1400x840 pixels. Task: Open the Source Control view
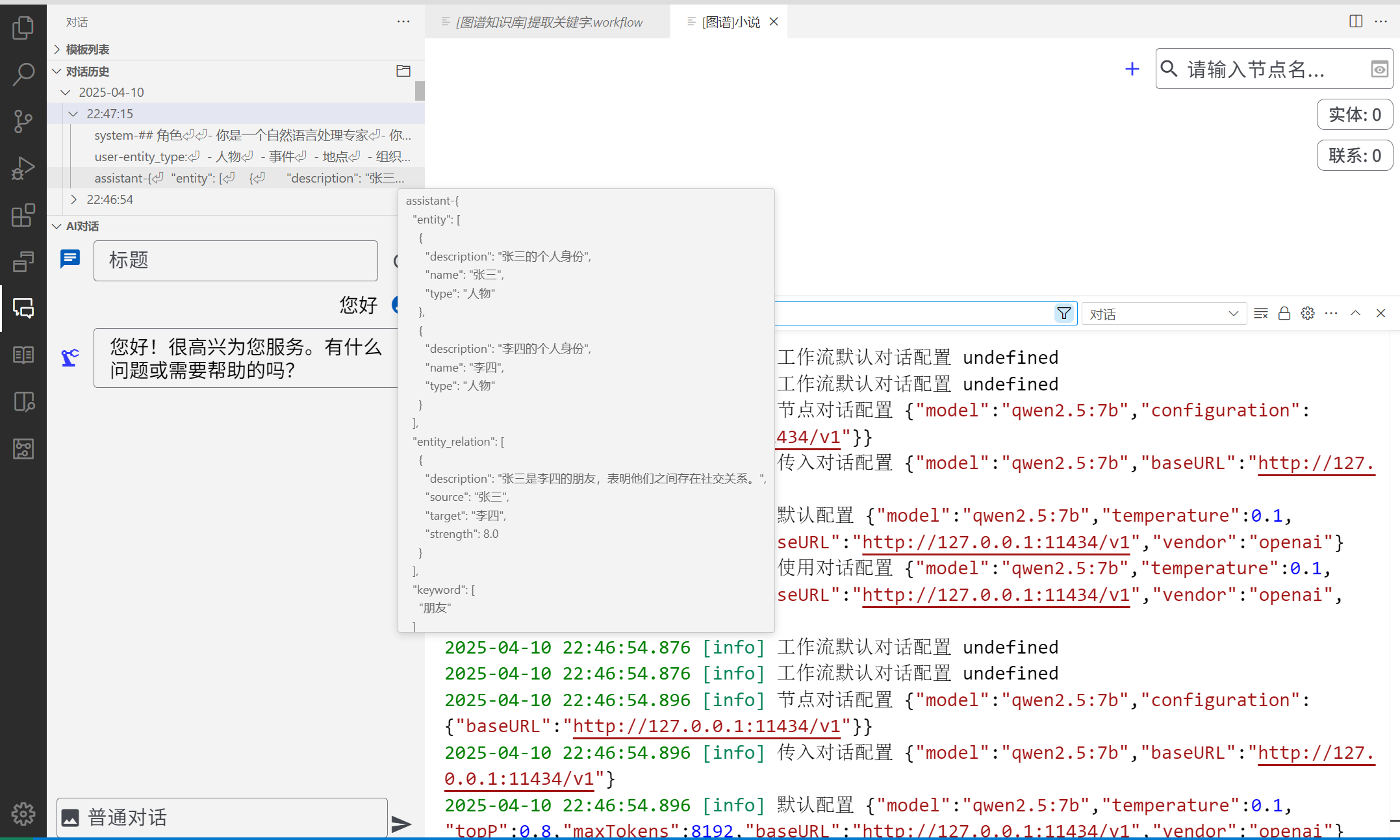pos(23,121)
